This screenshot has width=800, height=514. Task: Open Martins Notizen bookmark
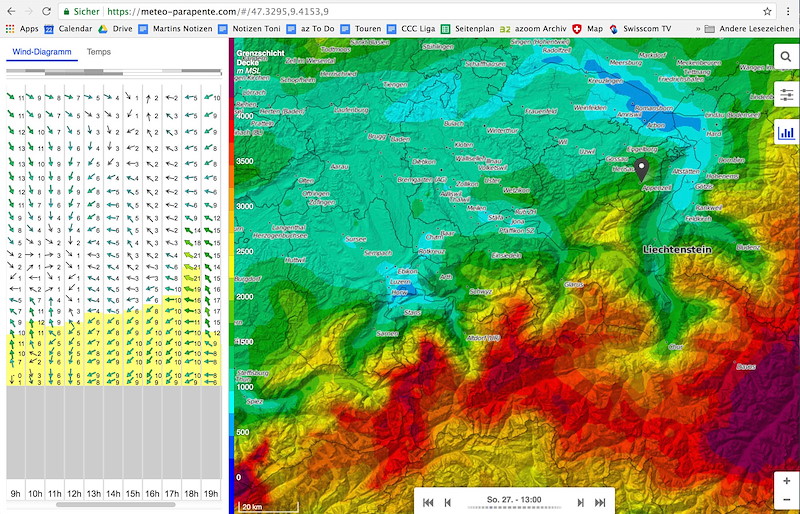pos(176,29)
